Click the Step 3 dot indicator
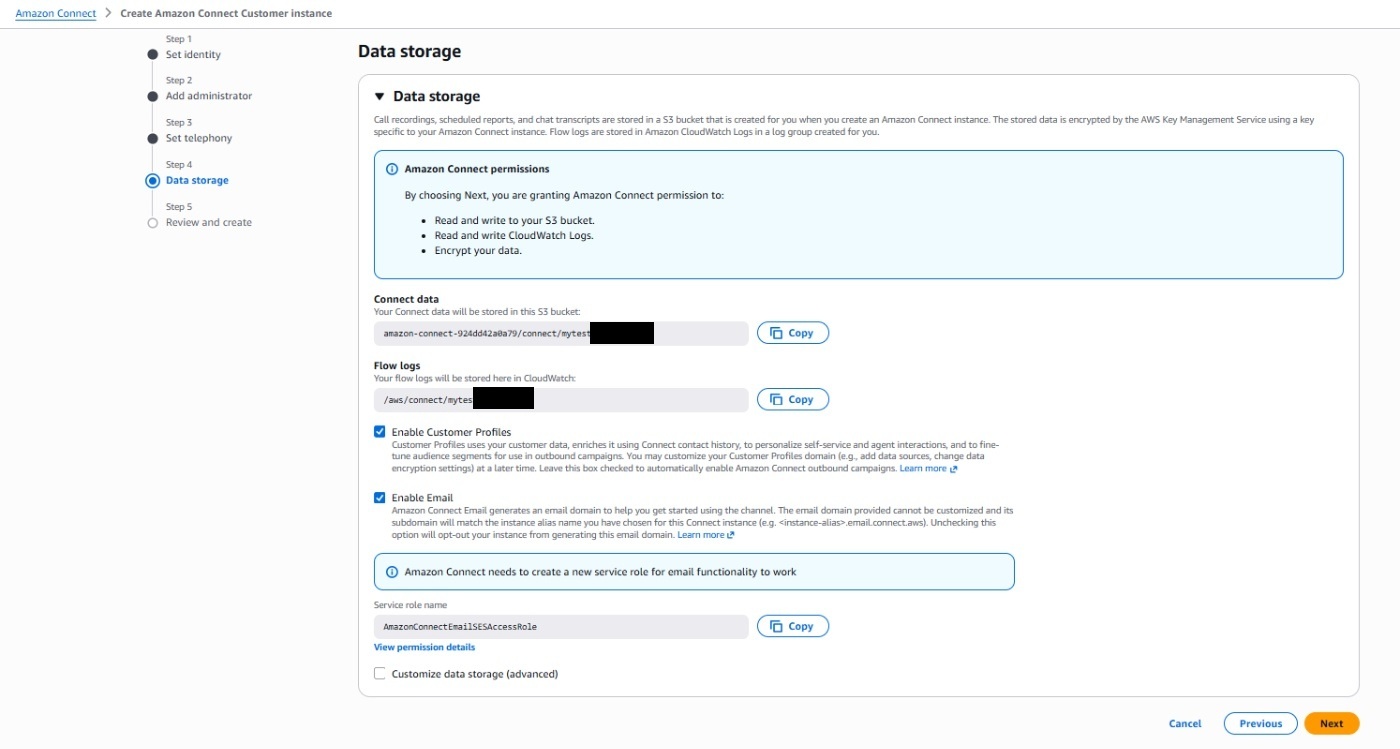This screenshot has width=1400, height=749. tap(152, 139)
